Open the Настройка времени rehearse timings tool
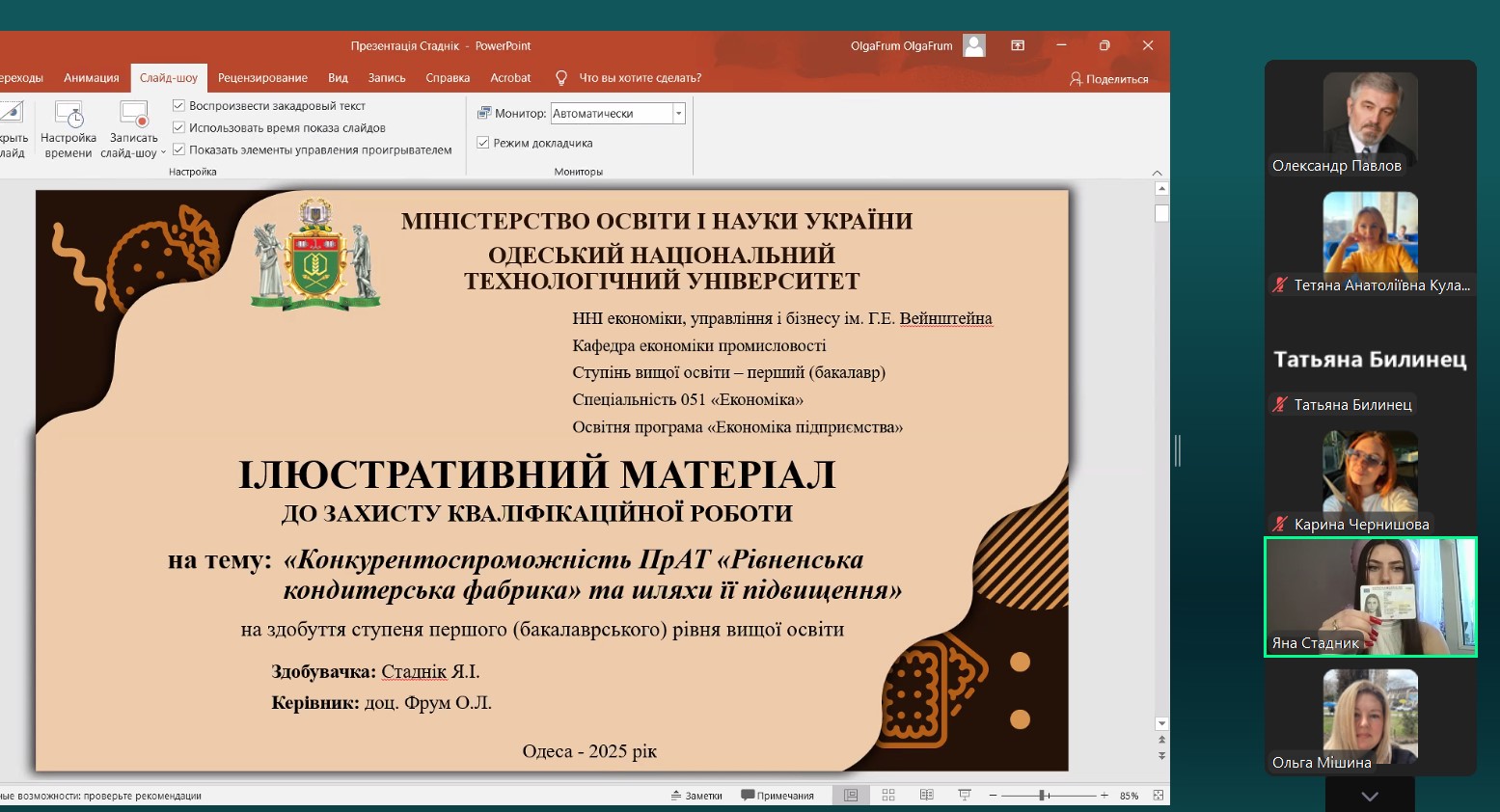This screenshot has width=1500, height=812. coord(68,129)
